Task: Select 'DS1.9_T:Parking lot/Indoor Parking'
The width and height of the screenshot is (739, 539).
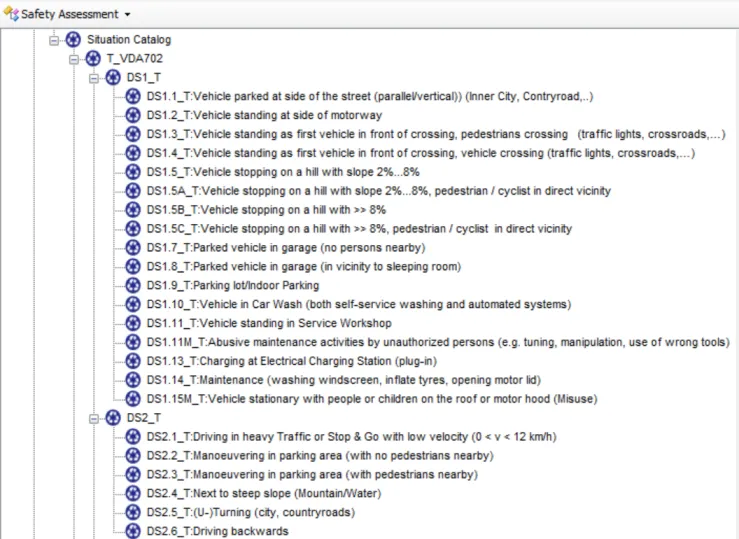Action: coord(233,285)
